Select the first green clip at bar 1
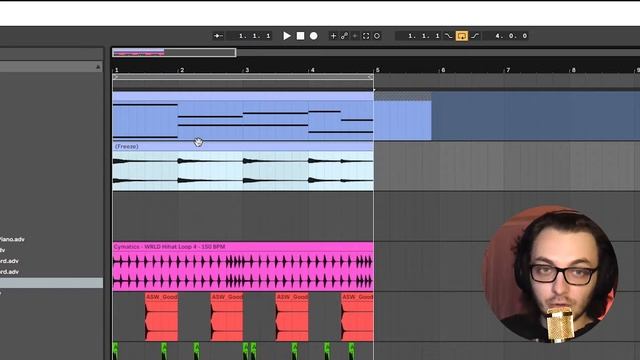Viewport: 640px width, 360px height. pos(116,351)
